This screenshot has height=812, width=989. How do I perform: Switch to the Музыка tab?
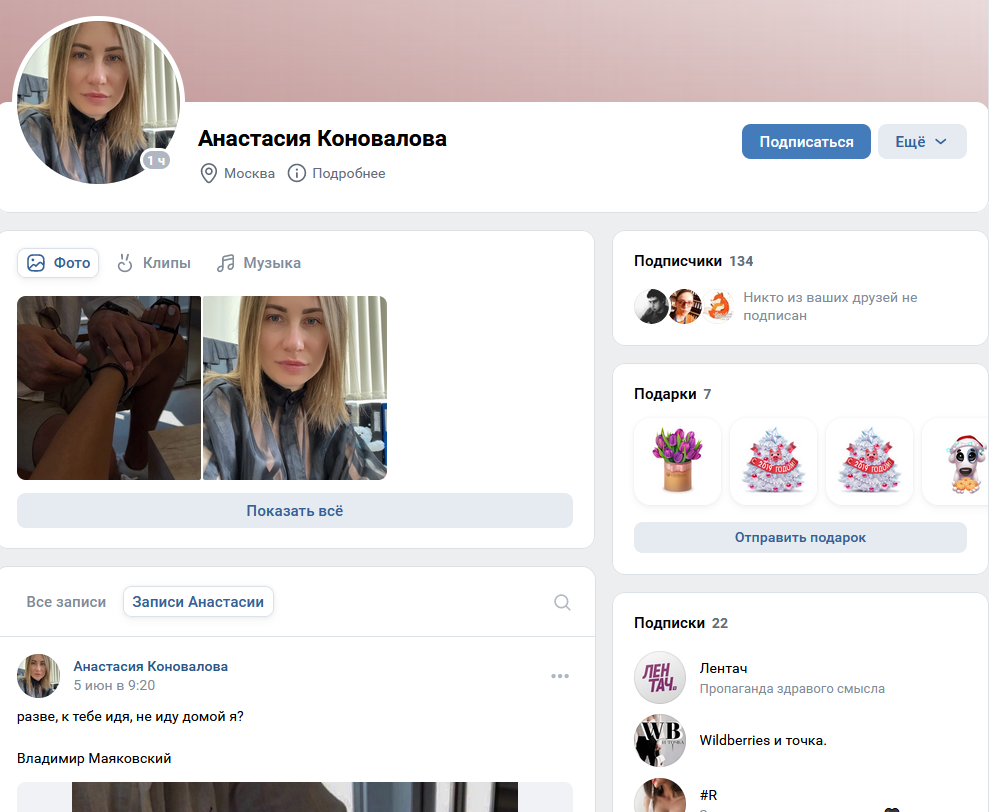[x=259, y=263]
